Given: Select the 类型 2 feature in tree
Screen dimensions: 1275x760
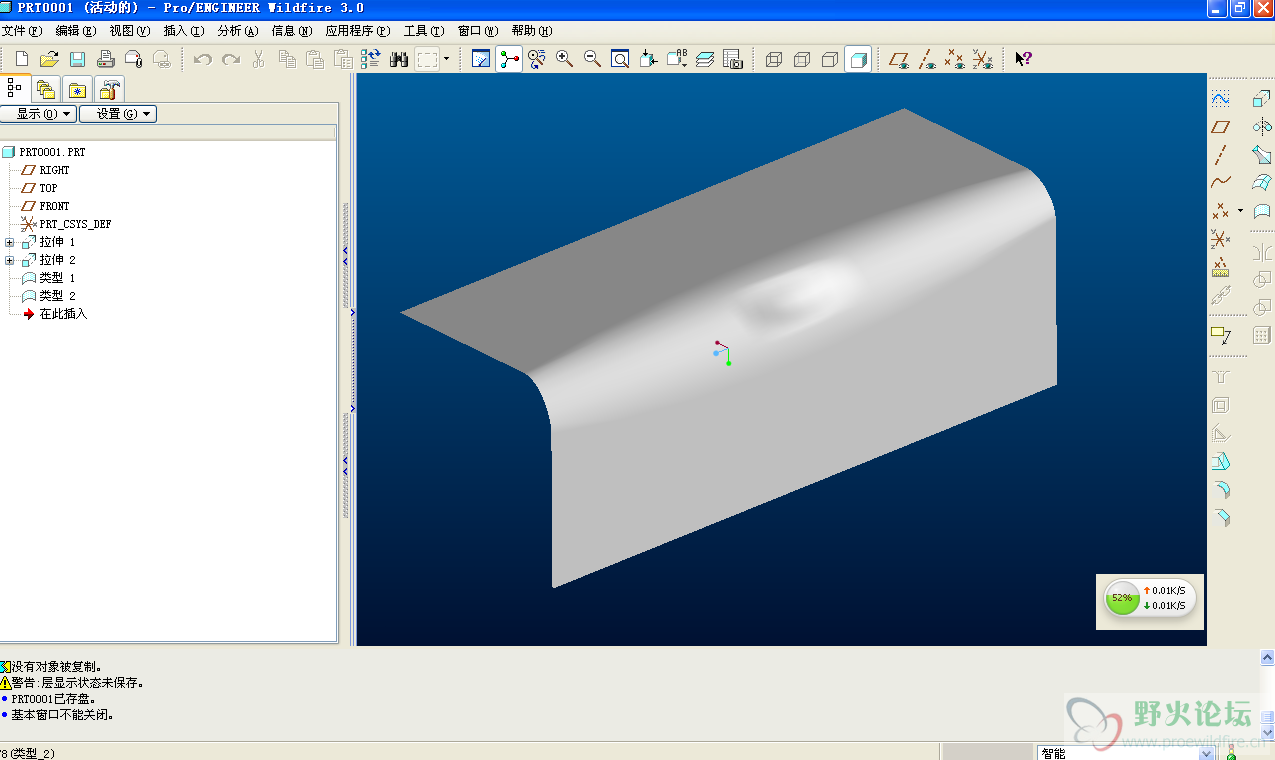Looking at the screenshot, I should click(57, 296).
